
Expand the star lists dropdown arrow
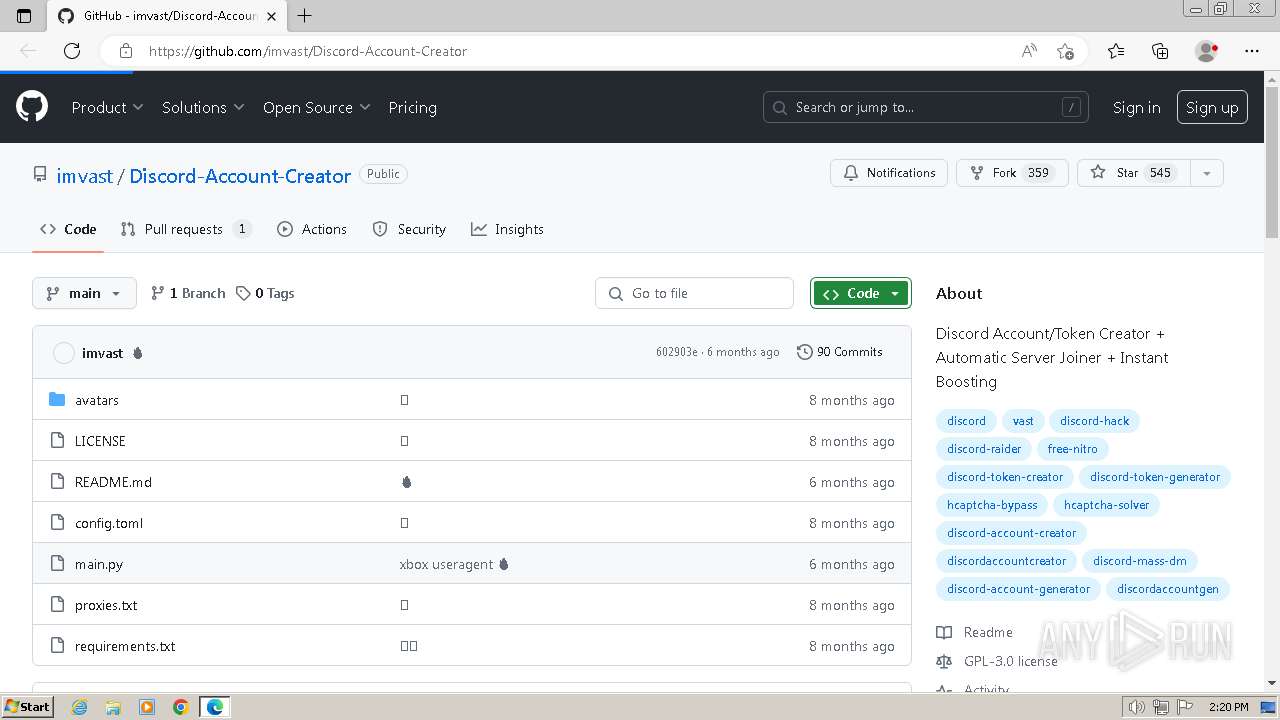[1207, 173]
